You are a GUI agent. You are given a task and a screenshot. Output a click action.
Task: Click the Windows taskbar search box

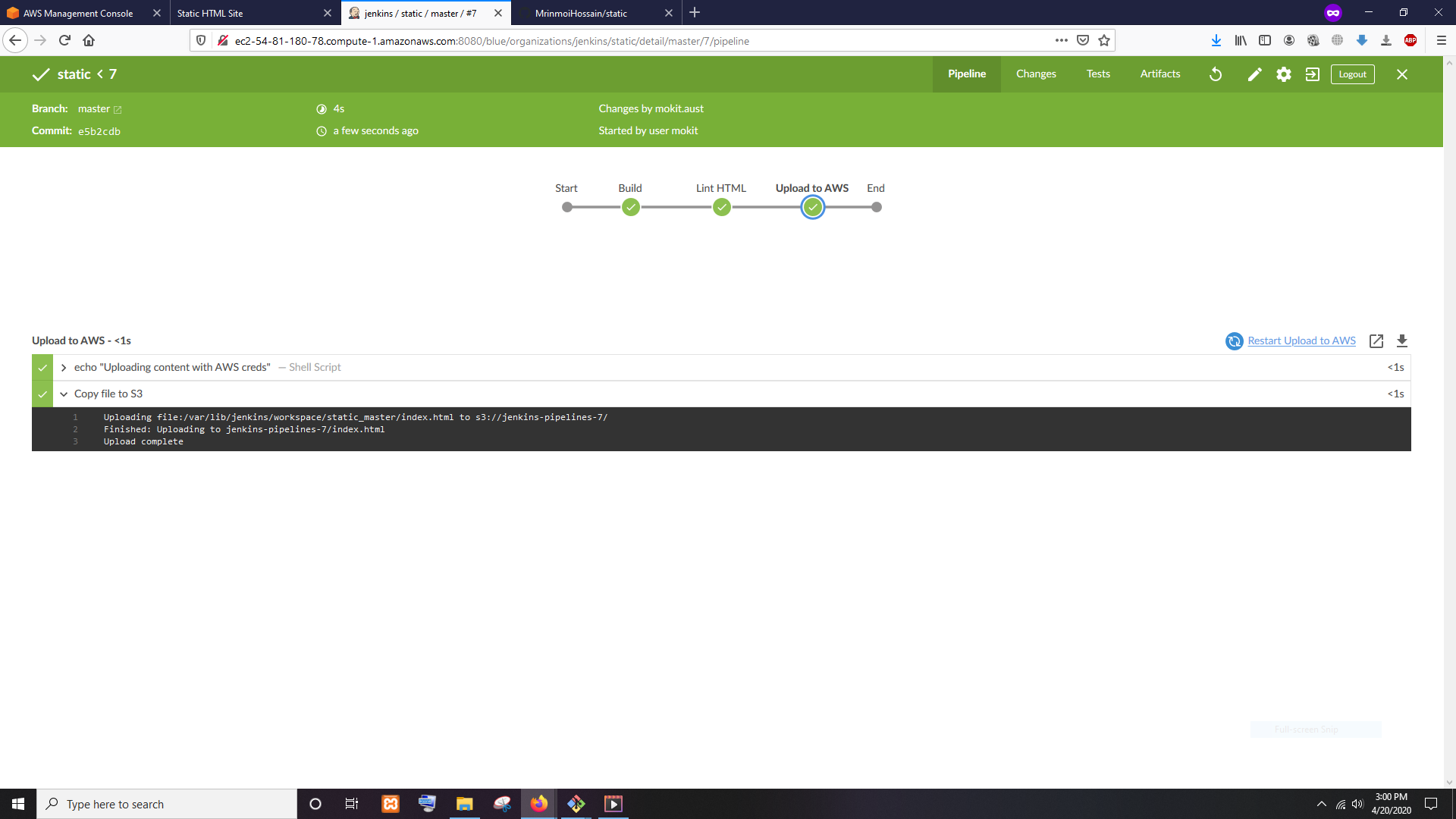click(167, 804)
